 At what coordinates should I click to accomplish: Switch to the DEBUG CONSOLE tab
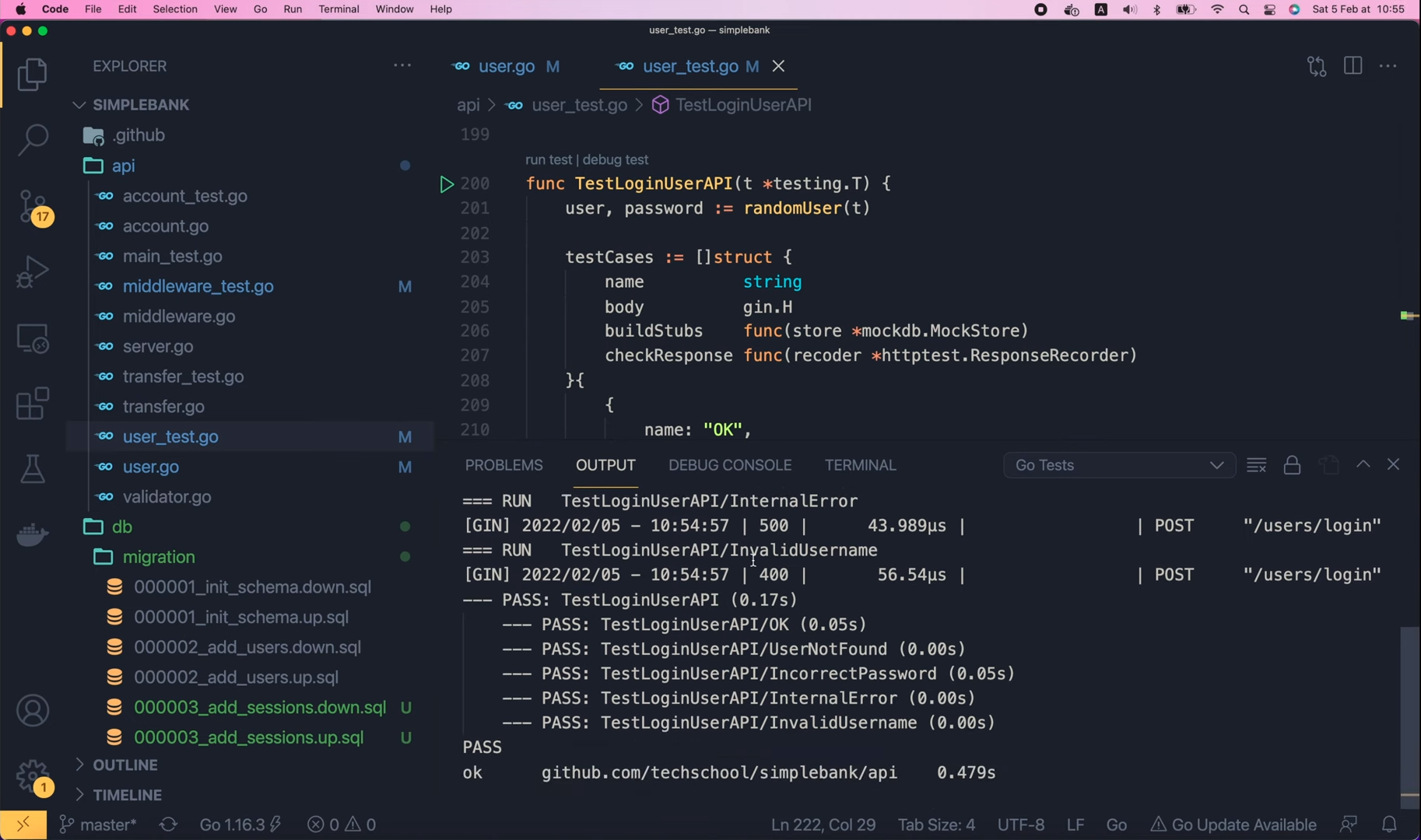point(730,465)
